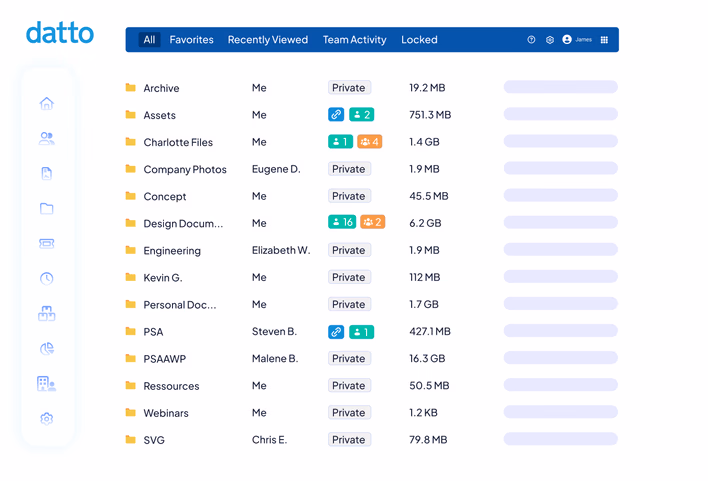Open the Engineering folder

[172, 251]
